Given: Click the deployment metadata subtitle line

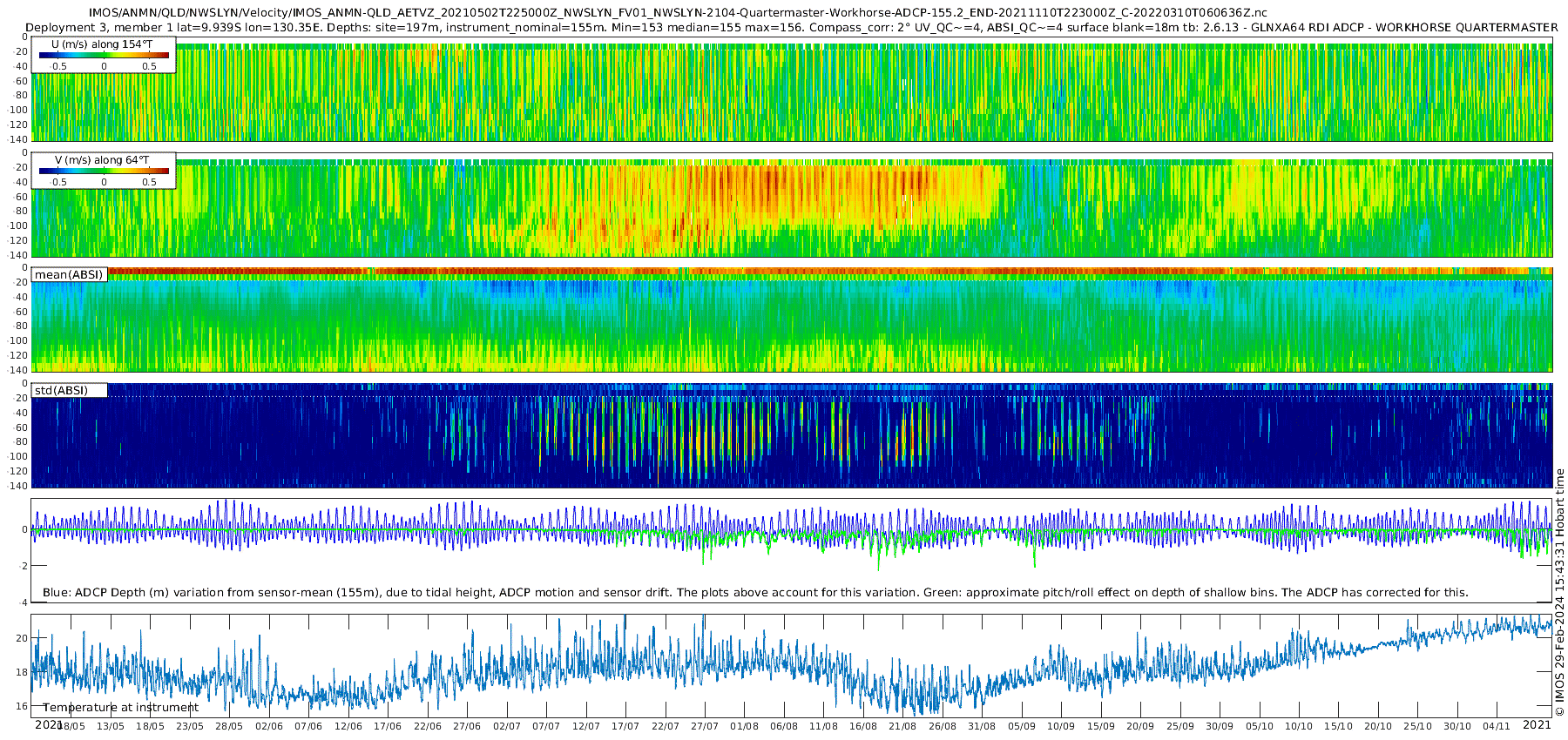Looking at the screenshot, I should [791, 27].
